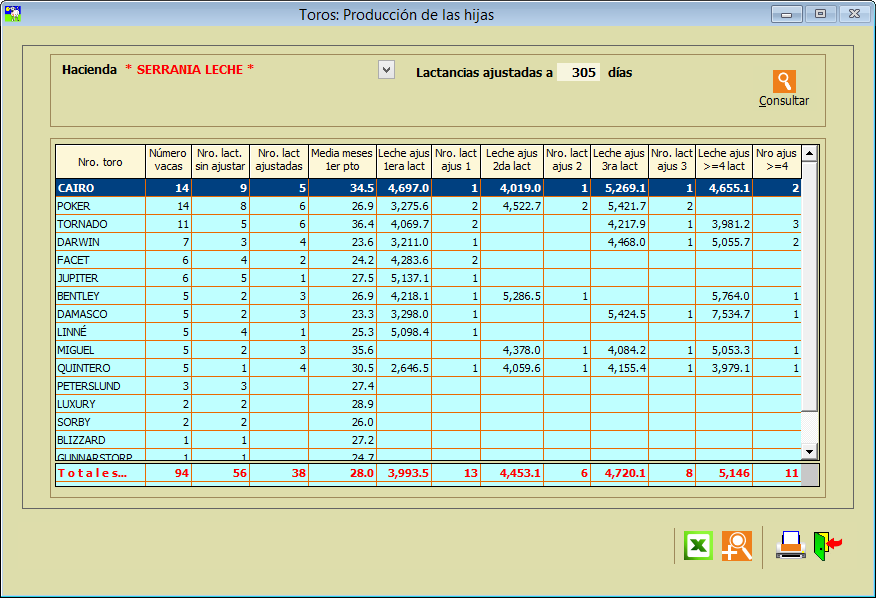This screenshot has width=876, height=598.
Task: Click the days input field showing 305
Action: (578, 72)
